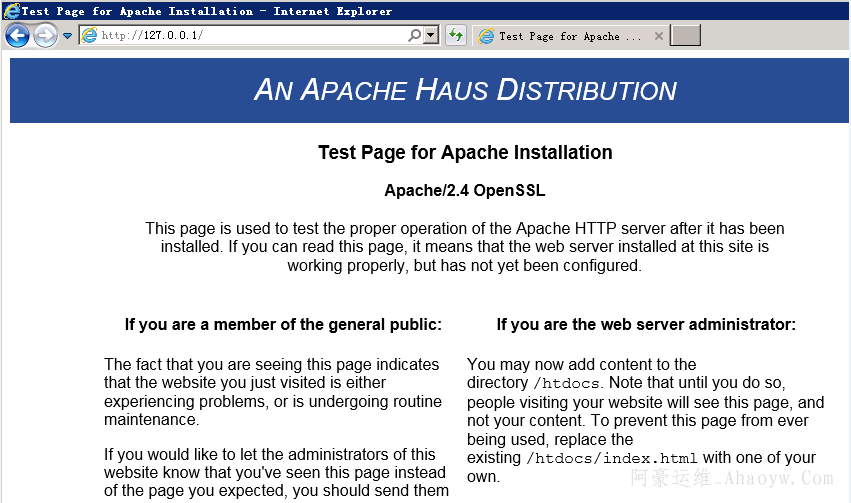Viewport: 851px width, 503px height.
Task: Click the 'An Apache Haus Distribution' banner
Action: point(465,90)
